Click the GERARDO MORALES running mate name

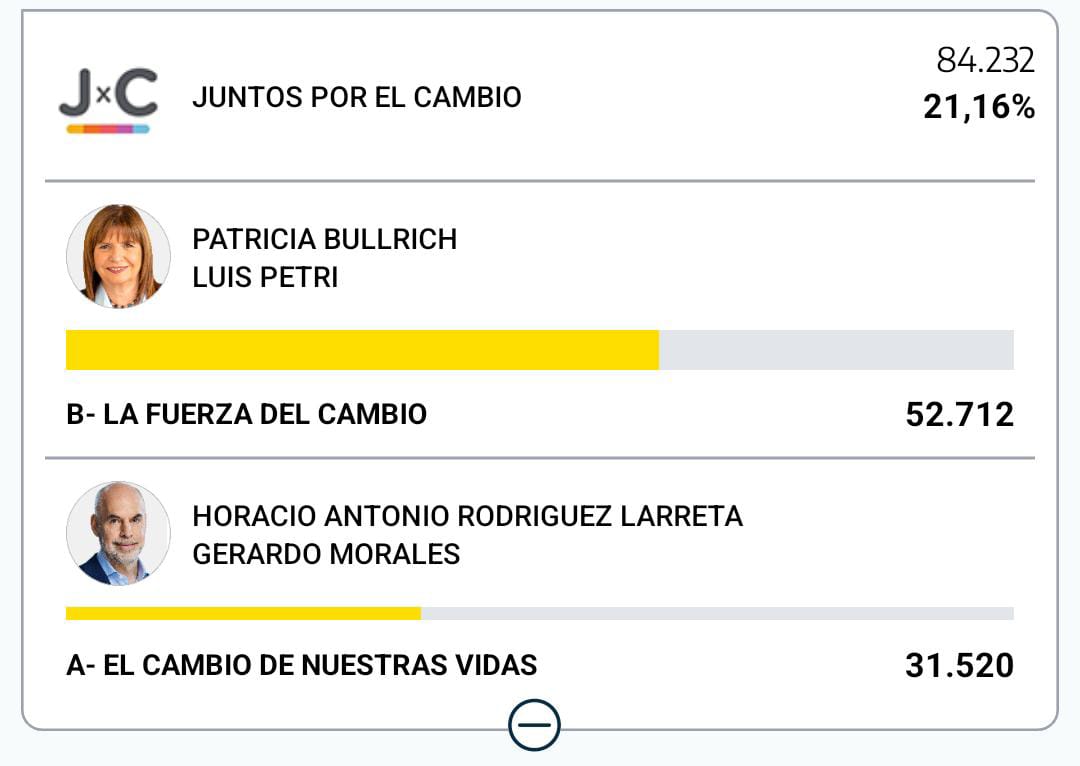[326, 554]
